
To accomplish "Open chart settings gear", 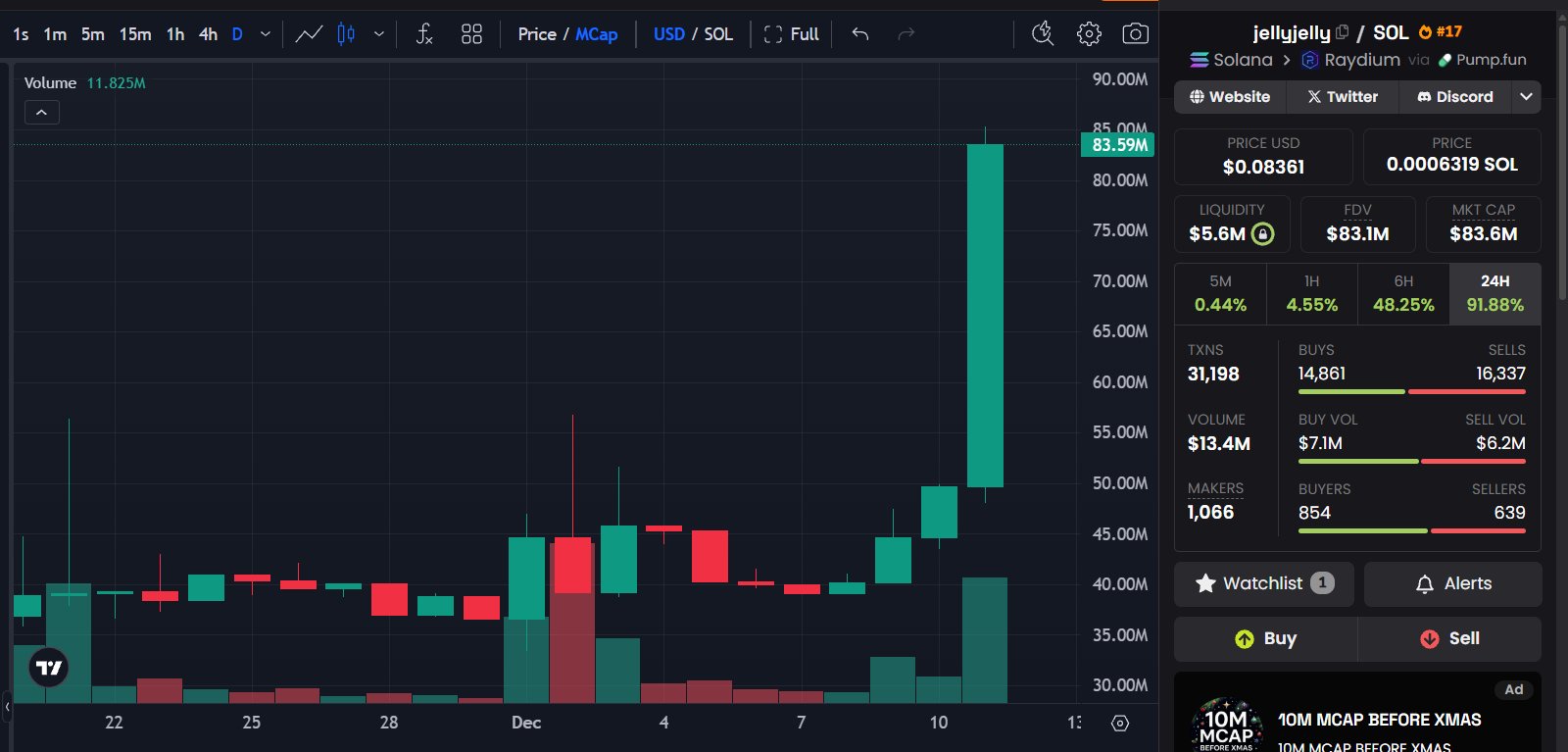I will [x=1089, y=34].
